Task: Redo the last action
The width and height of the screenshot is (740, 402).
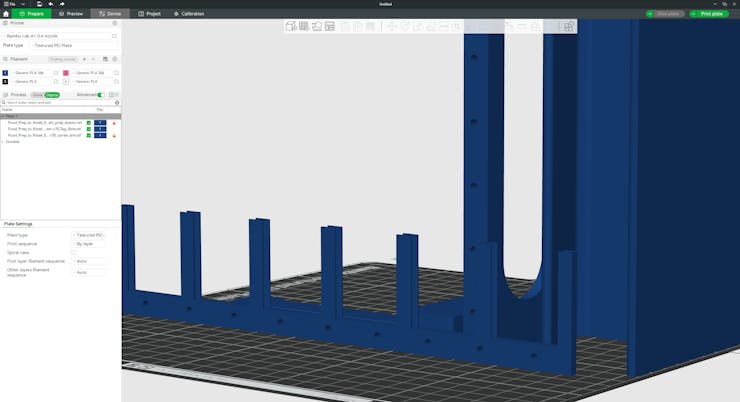Action: (x=62, y=4)
